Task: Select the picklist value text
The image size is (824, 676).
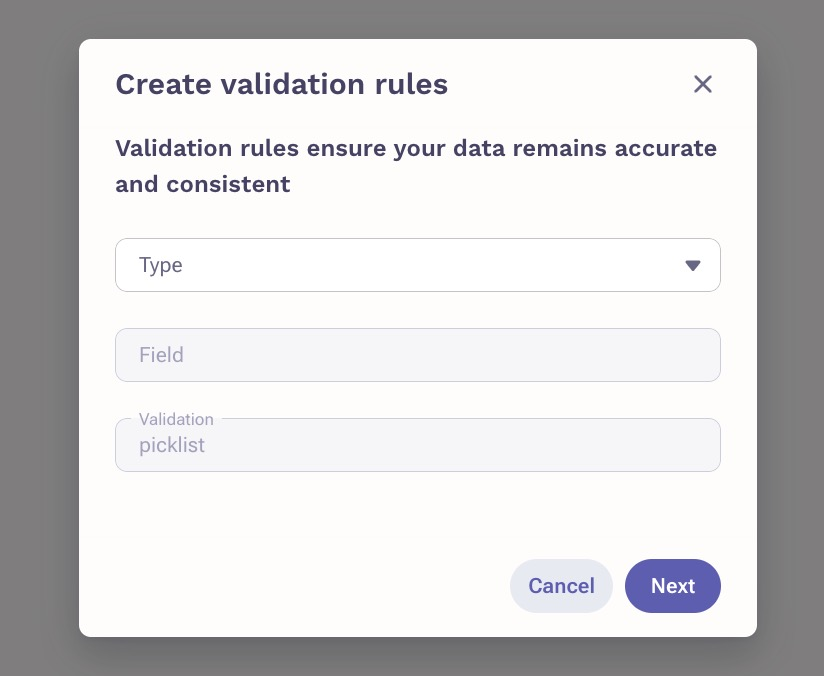Action: tap(172, 445)
